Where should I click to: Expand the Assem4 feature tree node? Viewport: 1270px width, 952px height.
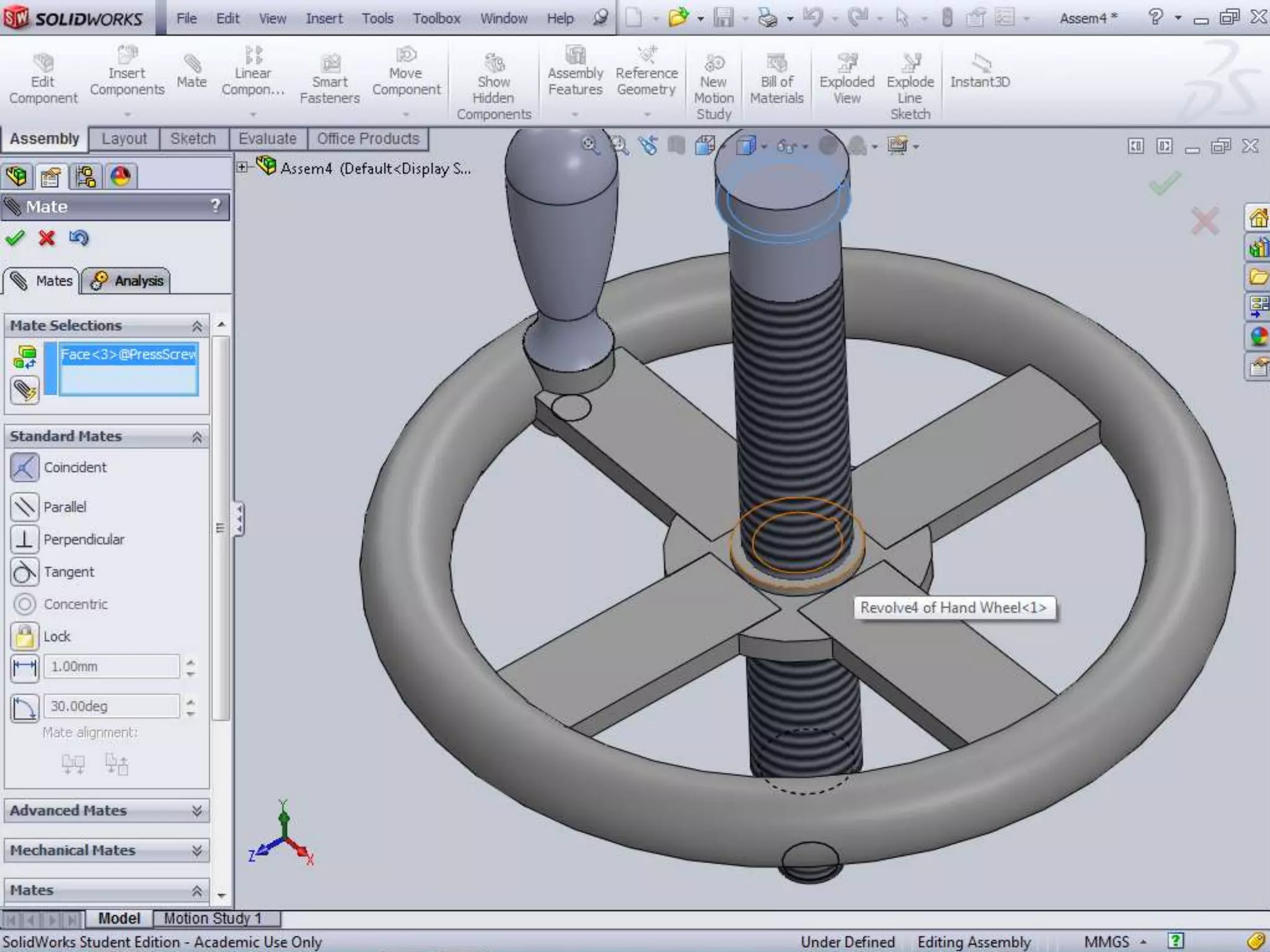(x=242, y=167)
